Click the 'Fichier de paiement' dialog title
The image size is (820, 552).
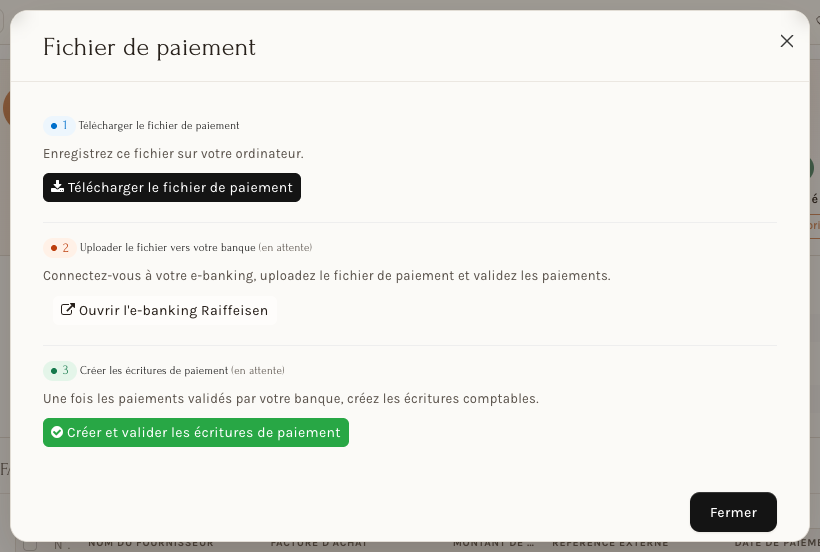click(149, 47)
